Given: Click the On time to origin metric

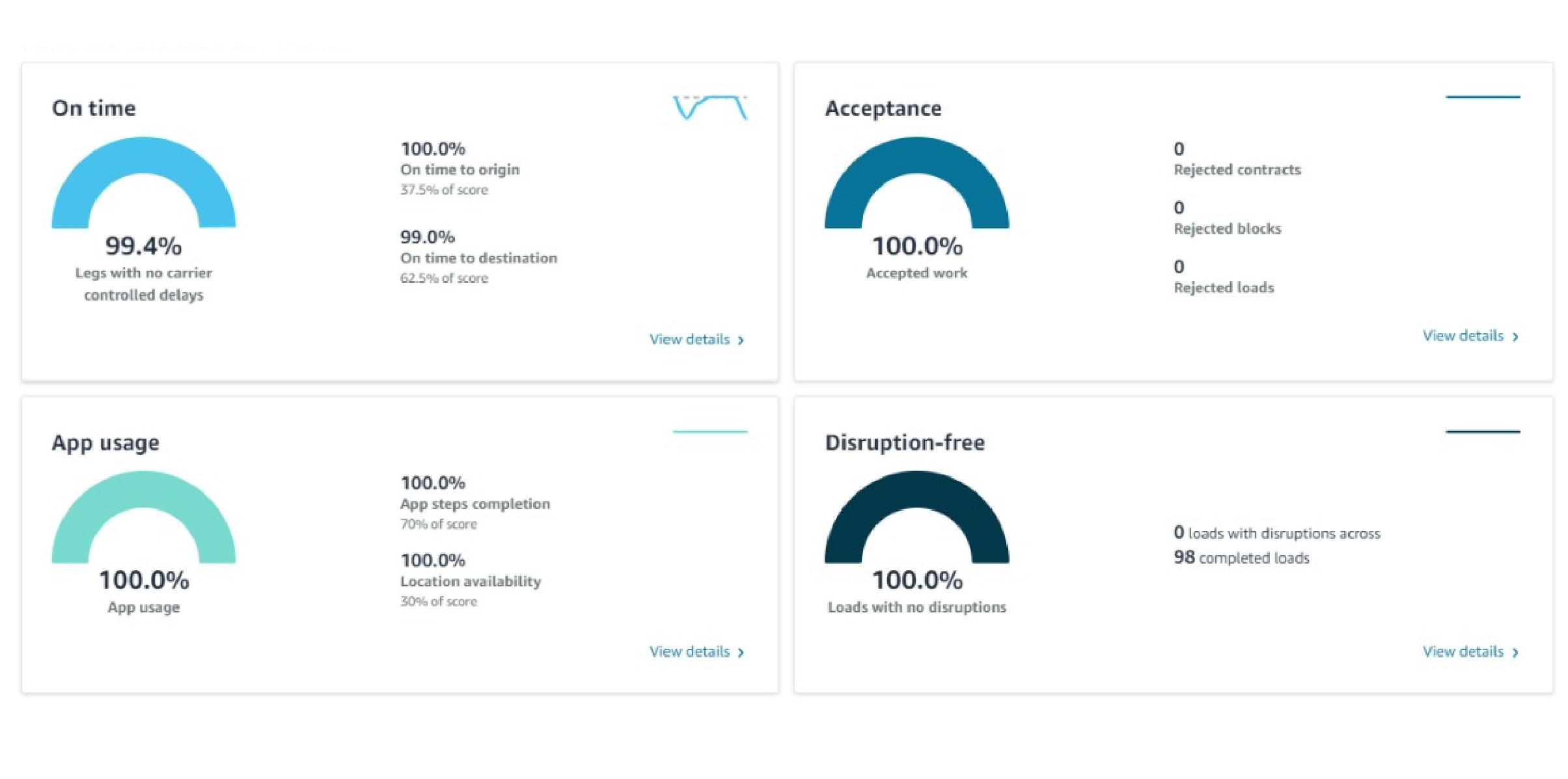Looking at the screenshot, I should (x=460, y=169).
